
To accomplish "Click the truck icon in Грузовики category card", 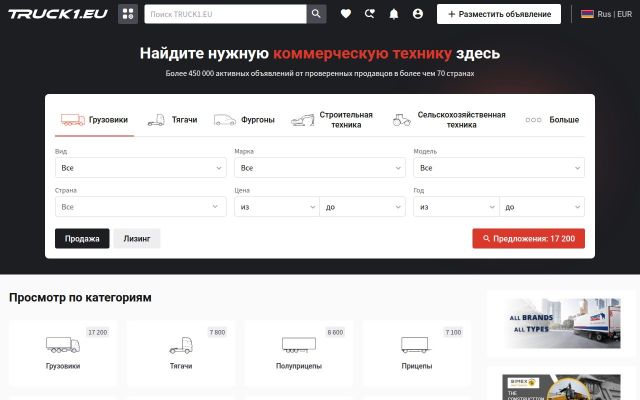I will (63, 345).
